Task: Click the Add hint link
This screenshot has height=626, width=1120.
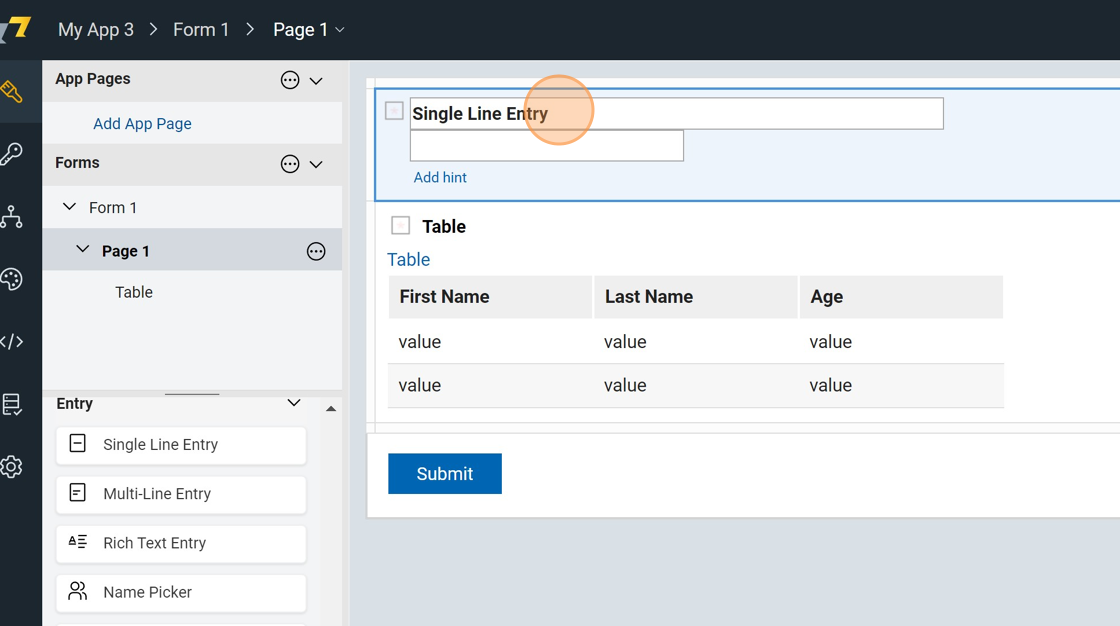Action: click(440, 177)
